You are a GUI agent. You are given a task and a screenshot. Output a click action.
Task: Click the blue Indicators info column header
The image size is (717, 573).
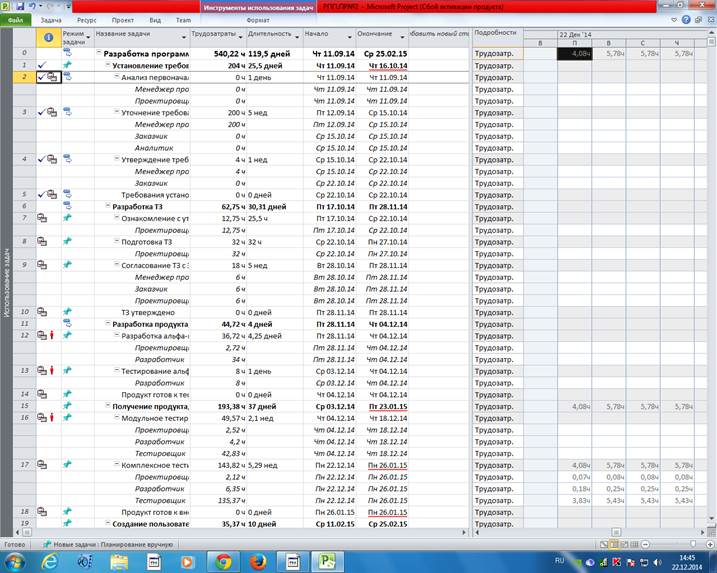tap(48, 37)
